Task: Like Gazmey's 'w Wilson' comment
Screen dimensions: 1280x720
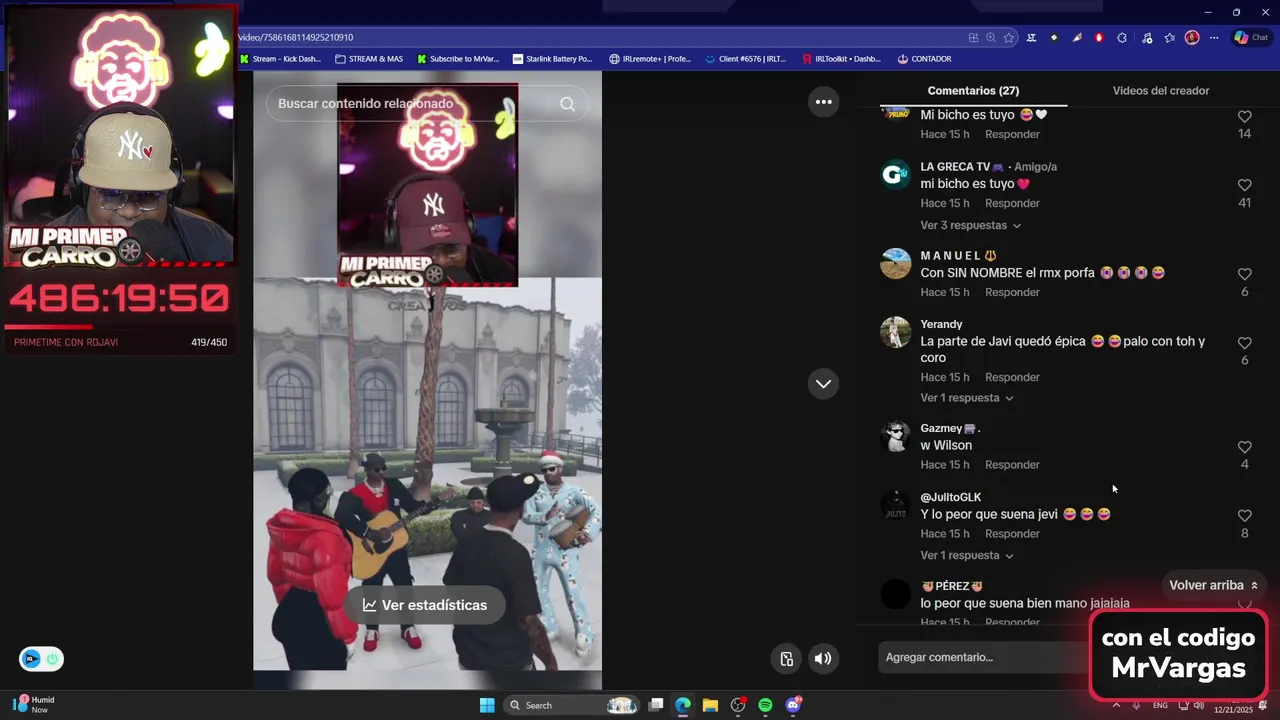Action: pyautogui.click(x=1244, y=447)
